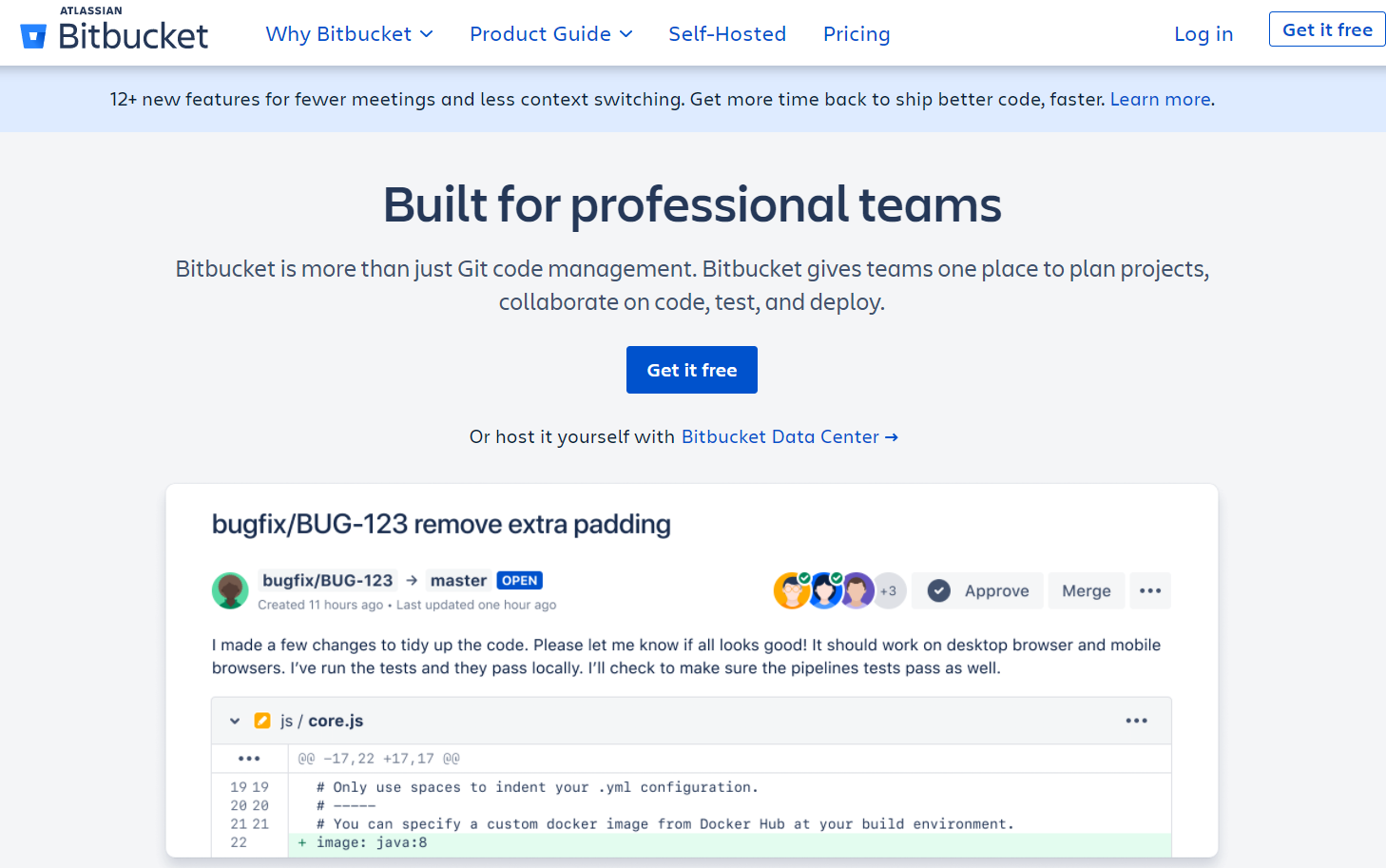Click the diff hunk header @@ -17,22 +17,17 @@
Screen dimensions: 1386x868
click(x=378, y=759)
